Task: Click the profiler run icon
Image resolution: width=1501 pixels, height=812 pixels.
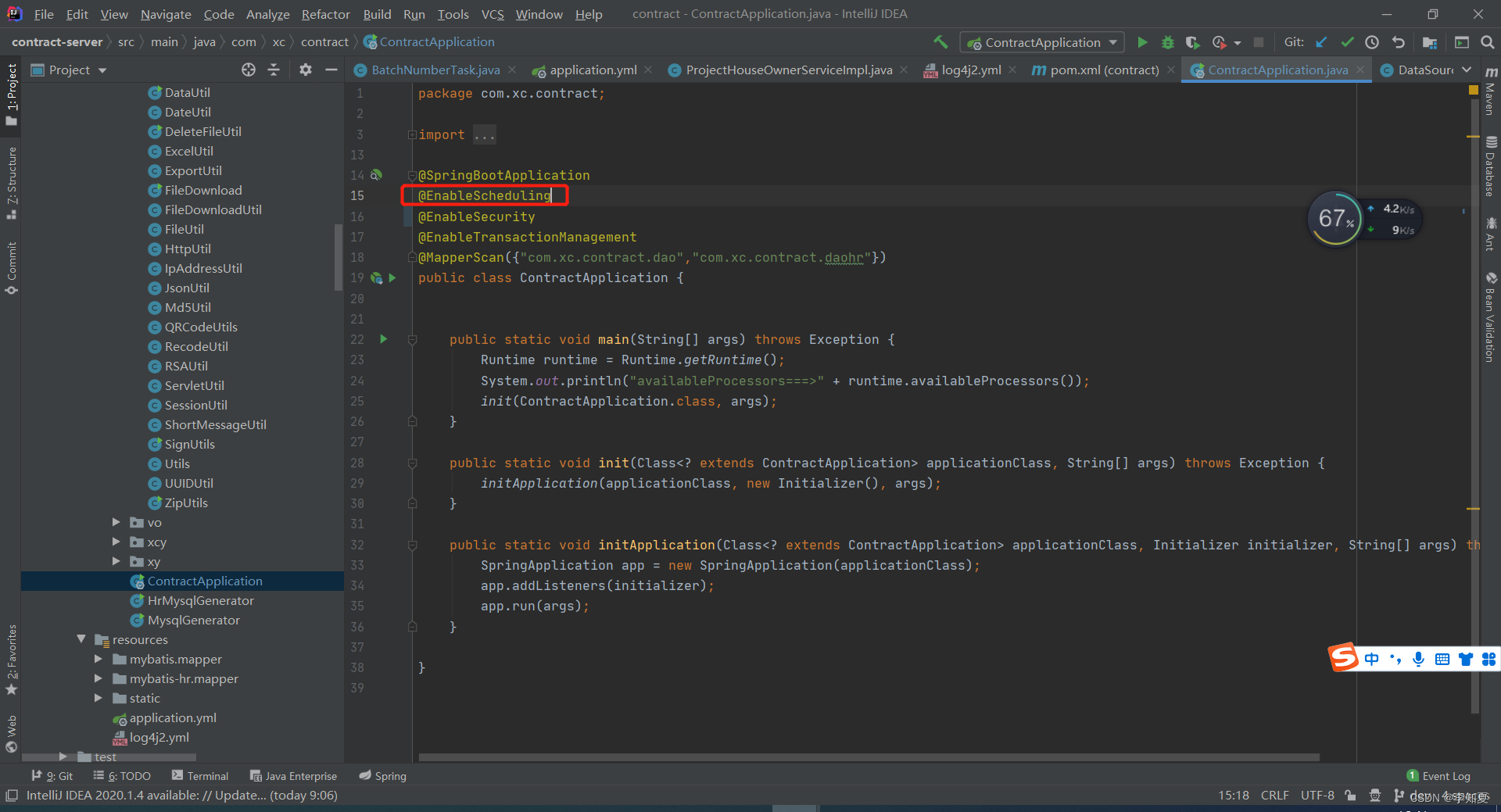Action: pos(1219,42)
